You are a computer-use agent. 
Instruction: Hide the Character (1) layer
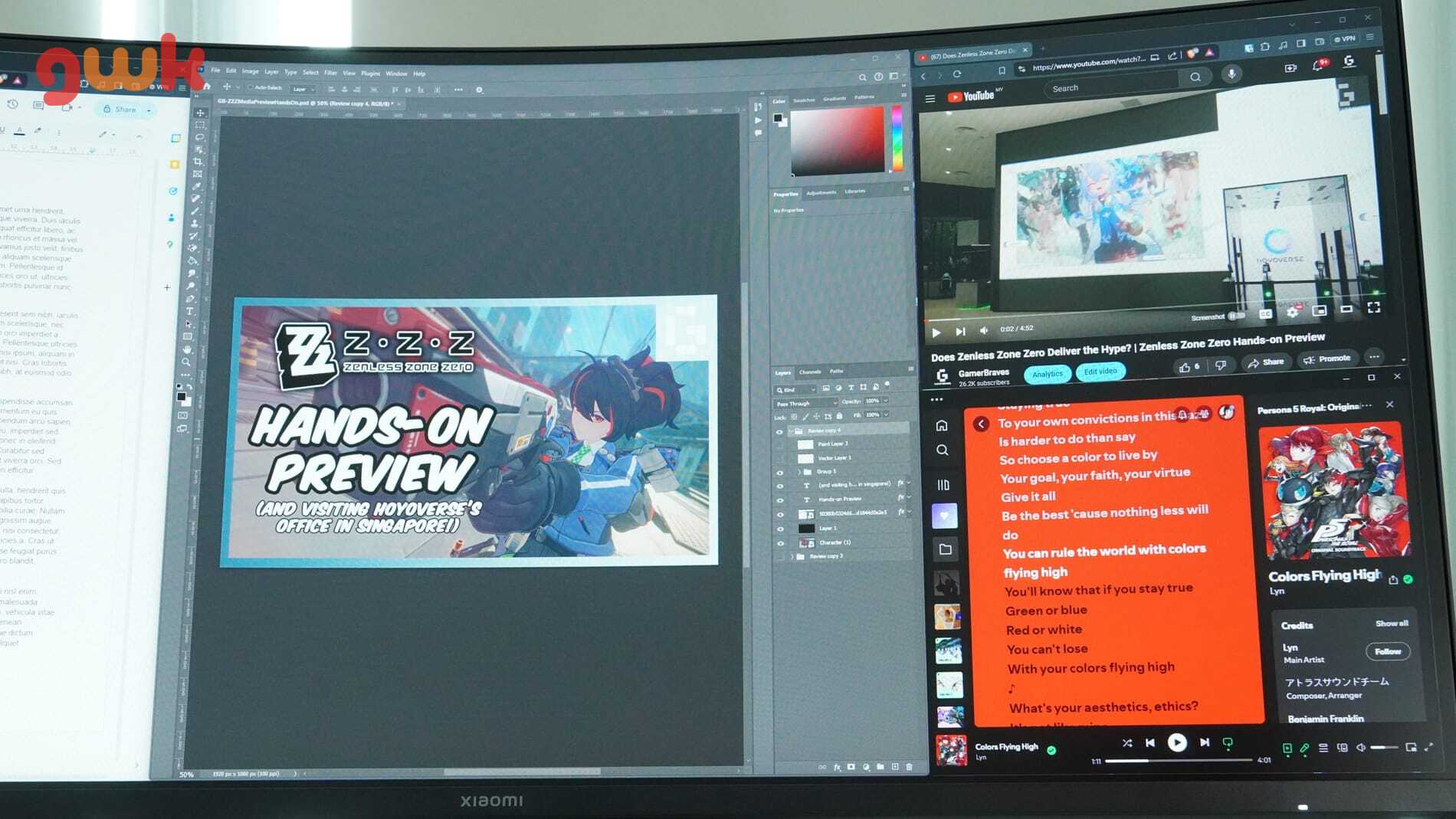pos(781,543)
